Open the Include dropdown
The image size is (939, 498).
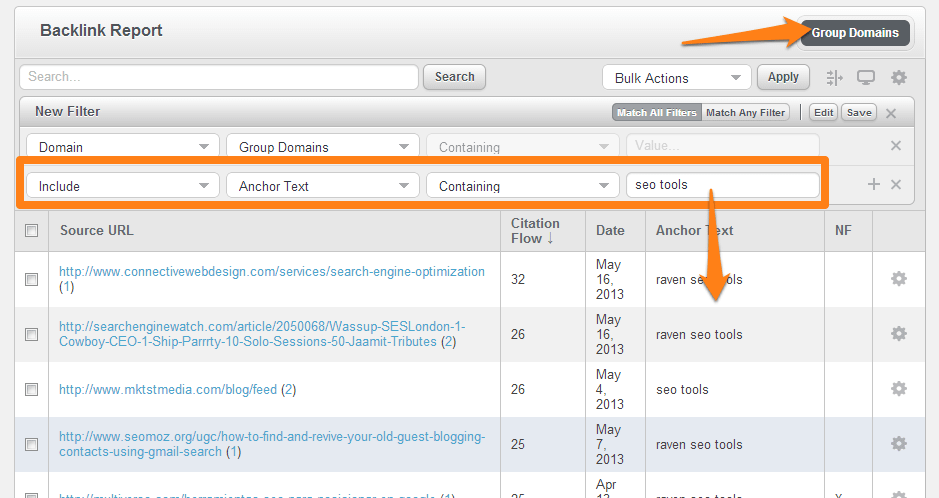(122, 186)
